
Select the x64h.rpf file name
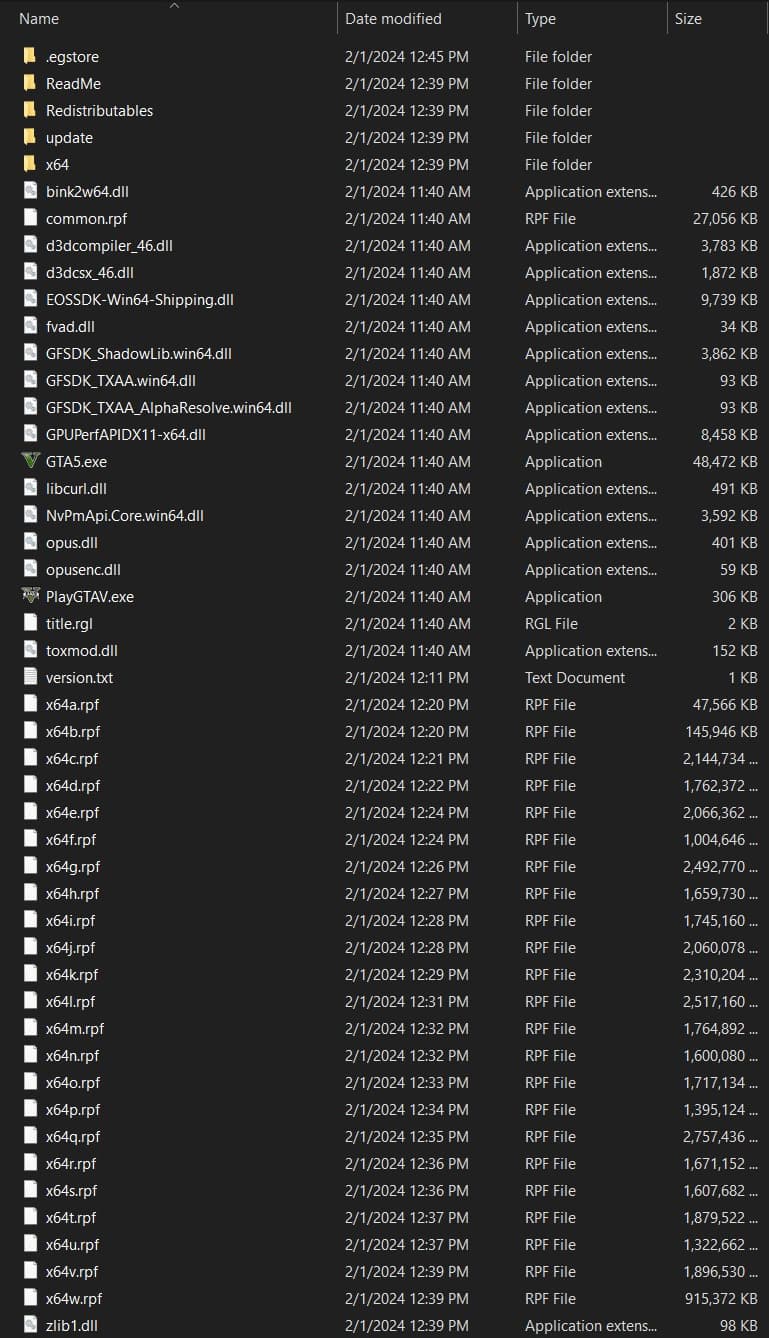(x=73, y=893)
